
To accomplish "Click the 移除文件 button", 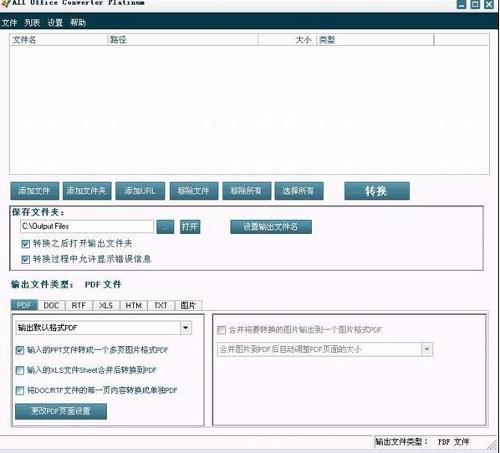I will click(x=194, y=191).
